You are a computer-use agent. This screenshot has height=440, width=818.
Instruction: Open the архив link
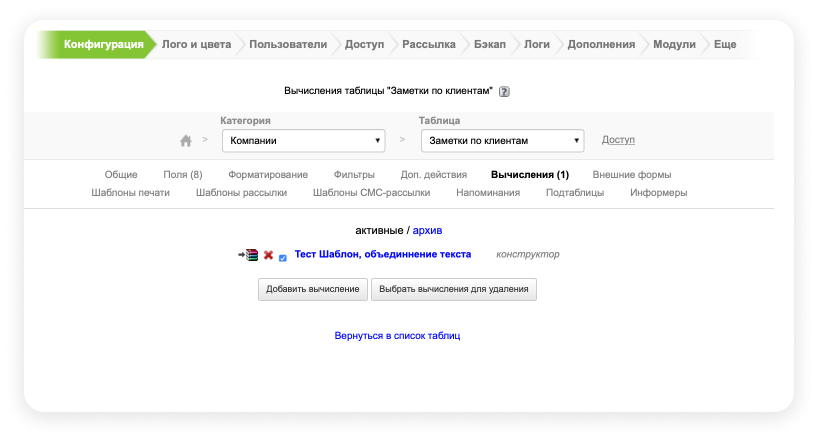tap(427, 230)
